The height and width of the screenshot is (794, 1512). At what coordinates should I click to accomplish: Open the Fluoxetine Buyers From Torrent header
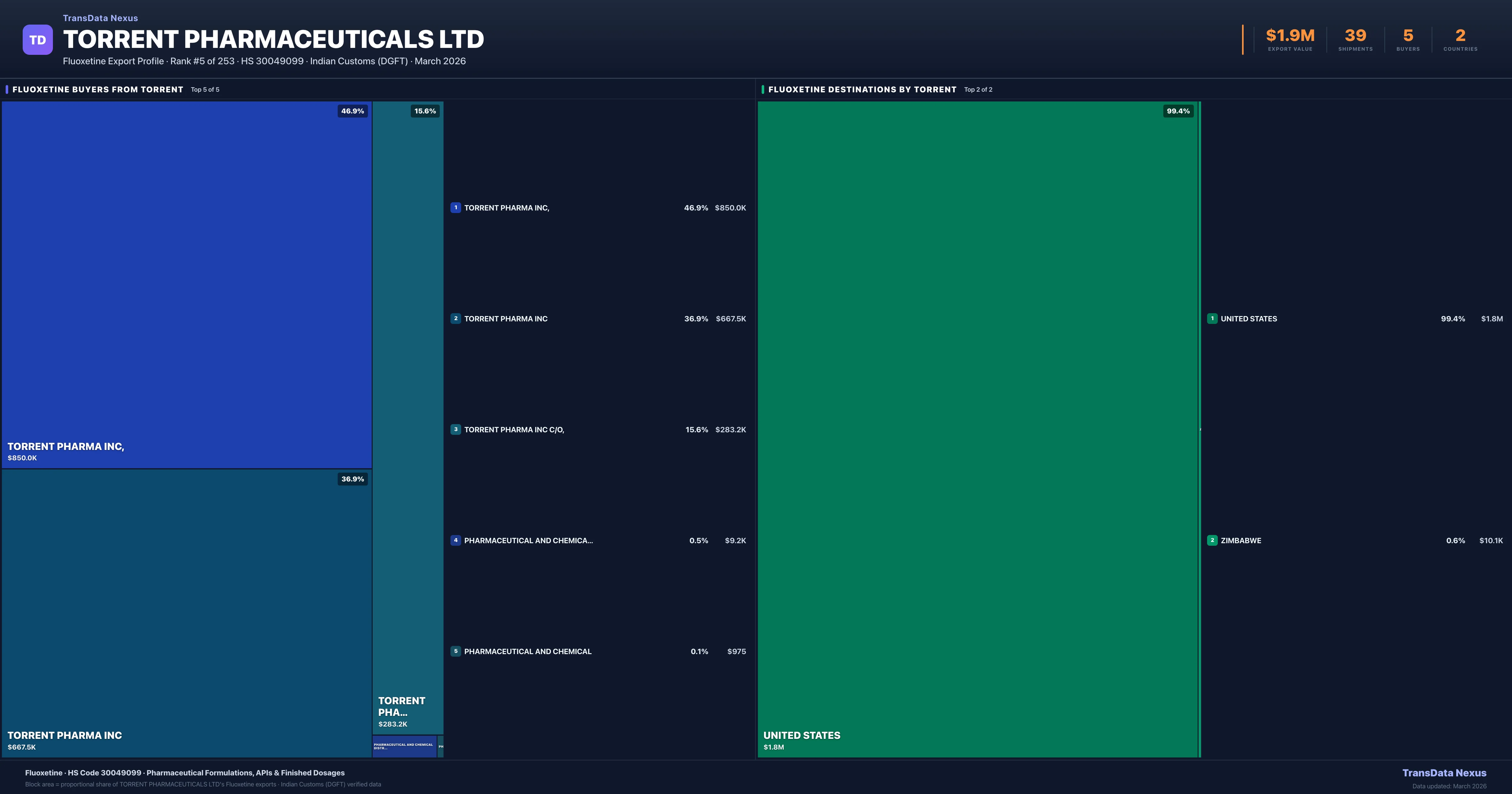click(97, 89)
